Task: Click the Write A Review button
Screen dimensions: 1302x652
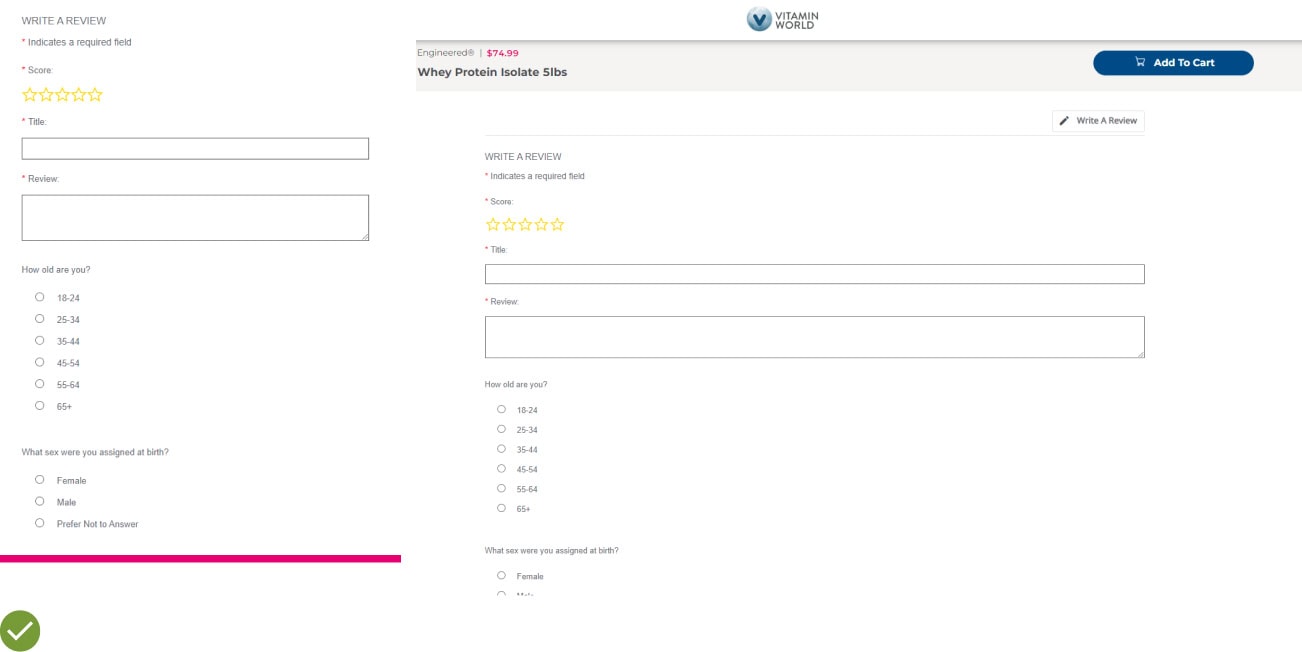Action: pos(1098,121)
